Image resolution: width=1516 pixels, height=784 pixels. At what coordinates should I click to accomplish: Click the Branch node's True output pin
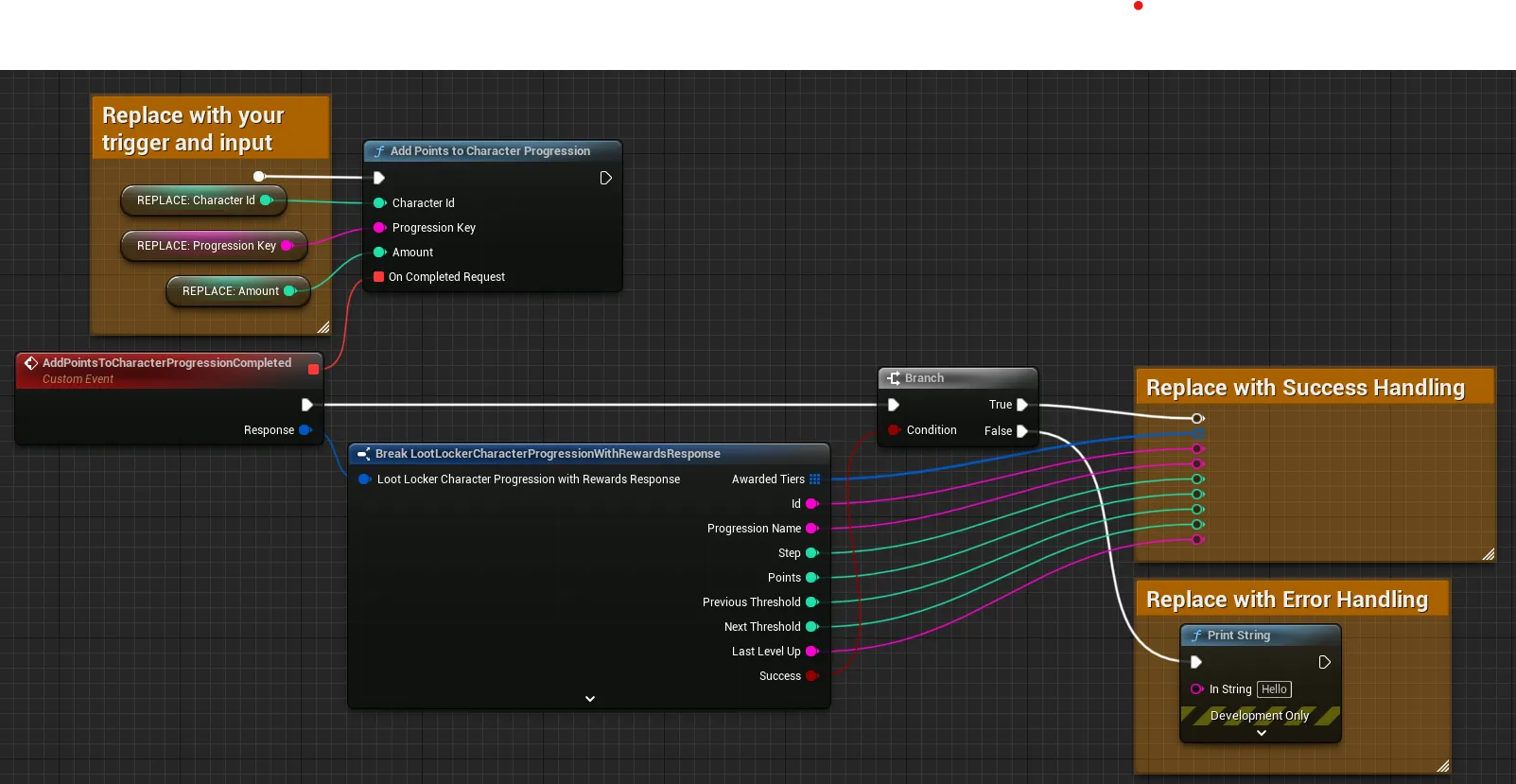click(1021, 405)
